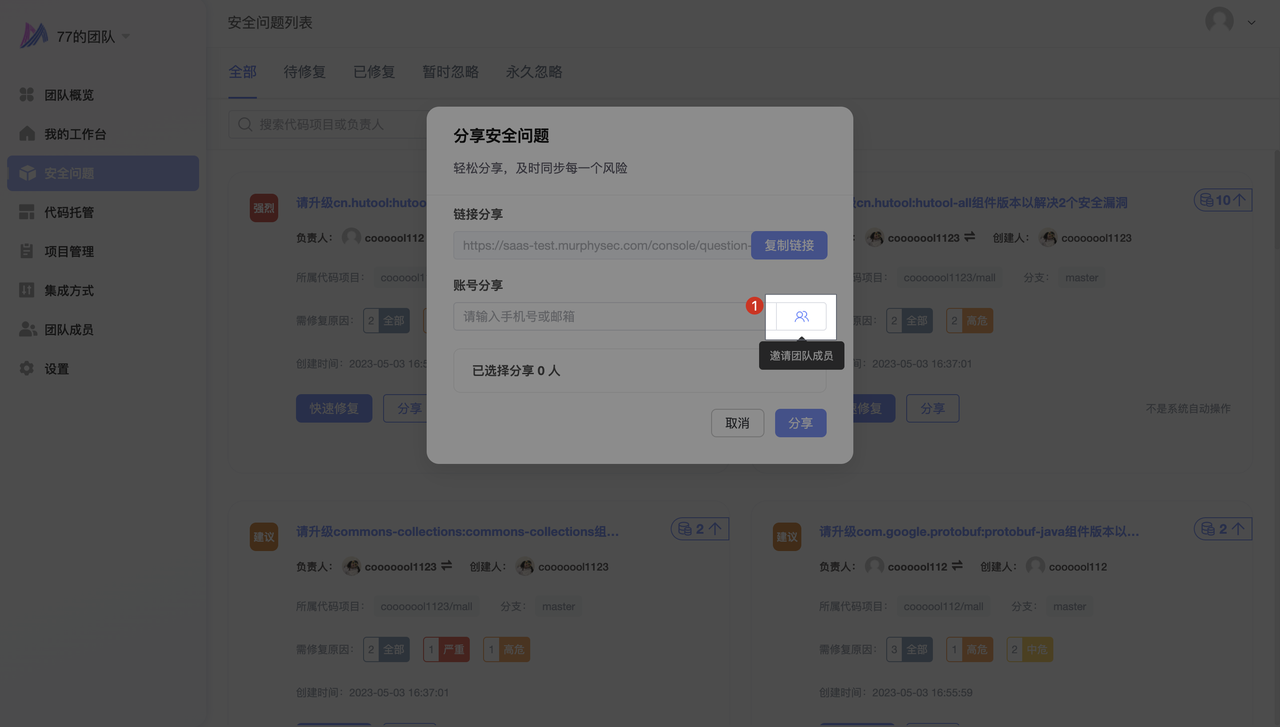Click the user avatar at top right
This screenshot has width=1280, height=727.
coord(1219,21)
